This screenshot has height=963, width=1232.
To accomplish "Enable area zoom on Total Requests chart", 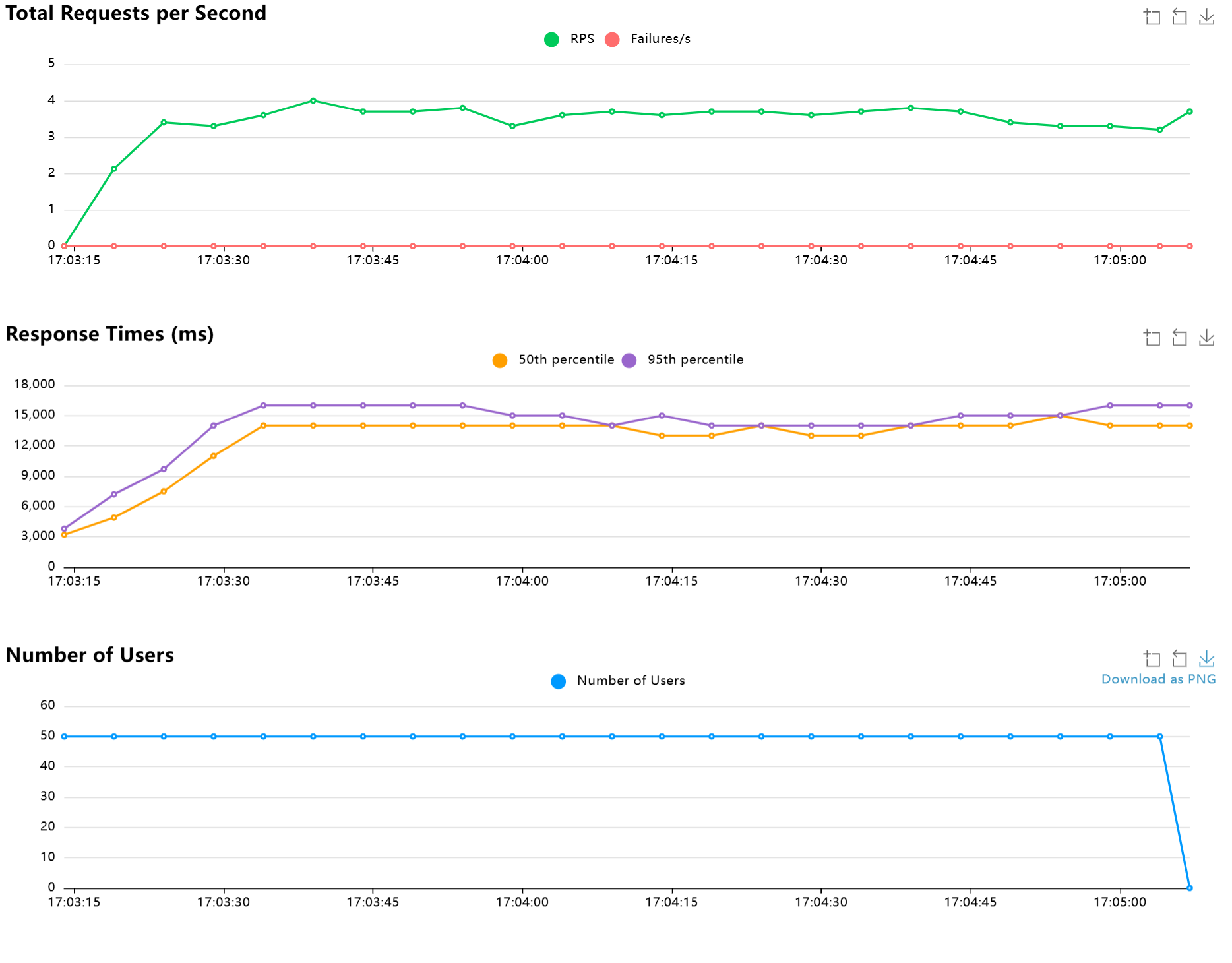I will [1152, 17].
